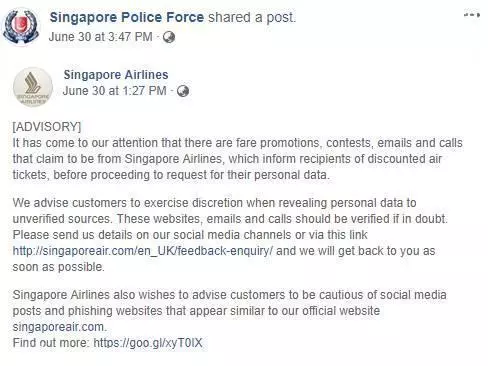
Task: Click the singaporeair.com website mention
Action: pyautogui.click(x=60, y=327)
